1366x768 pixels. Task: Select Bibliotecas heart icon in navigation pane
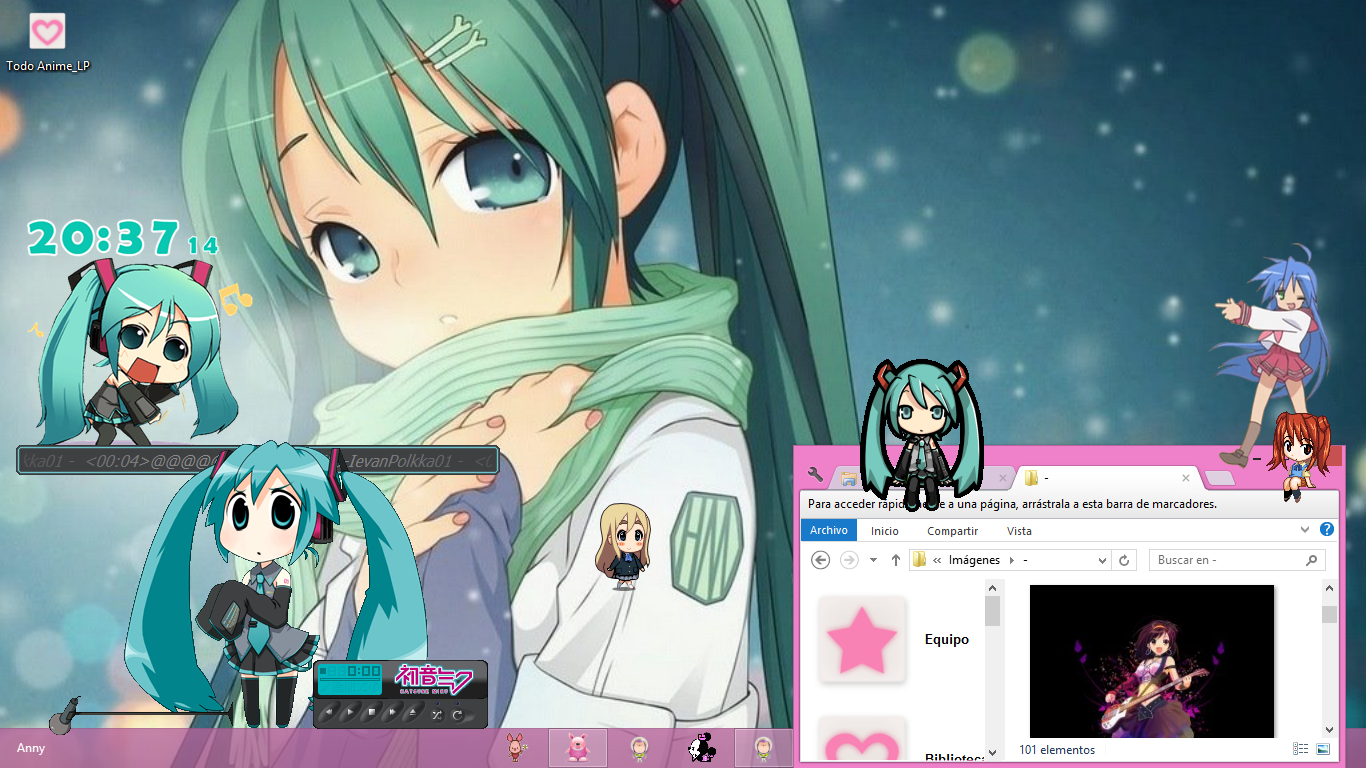(862, 741)
